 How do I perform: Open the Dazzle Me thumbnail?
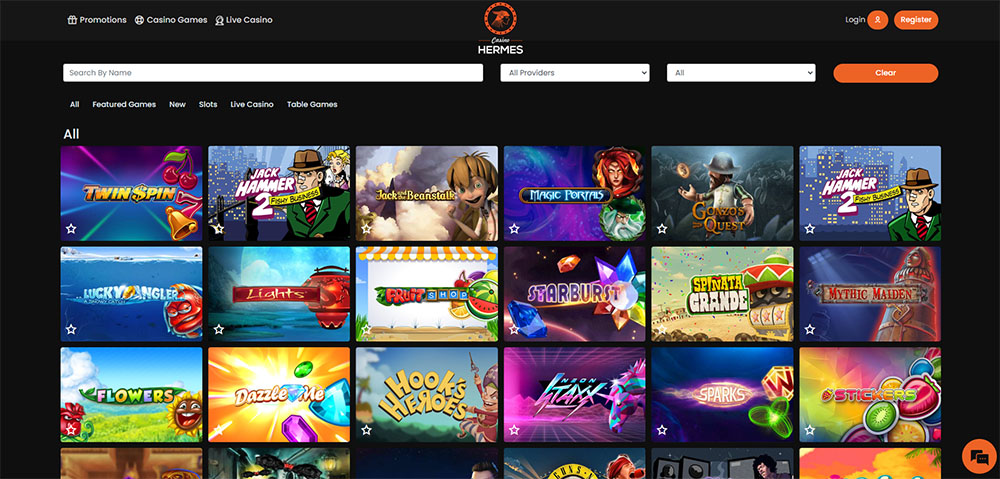[279, 395]
